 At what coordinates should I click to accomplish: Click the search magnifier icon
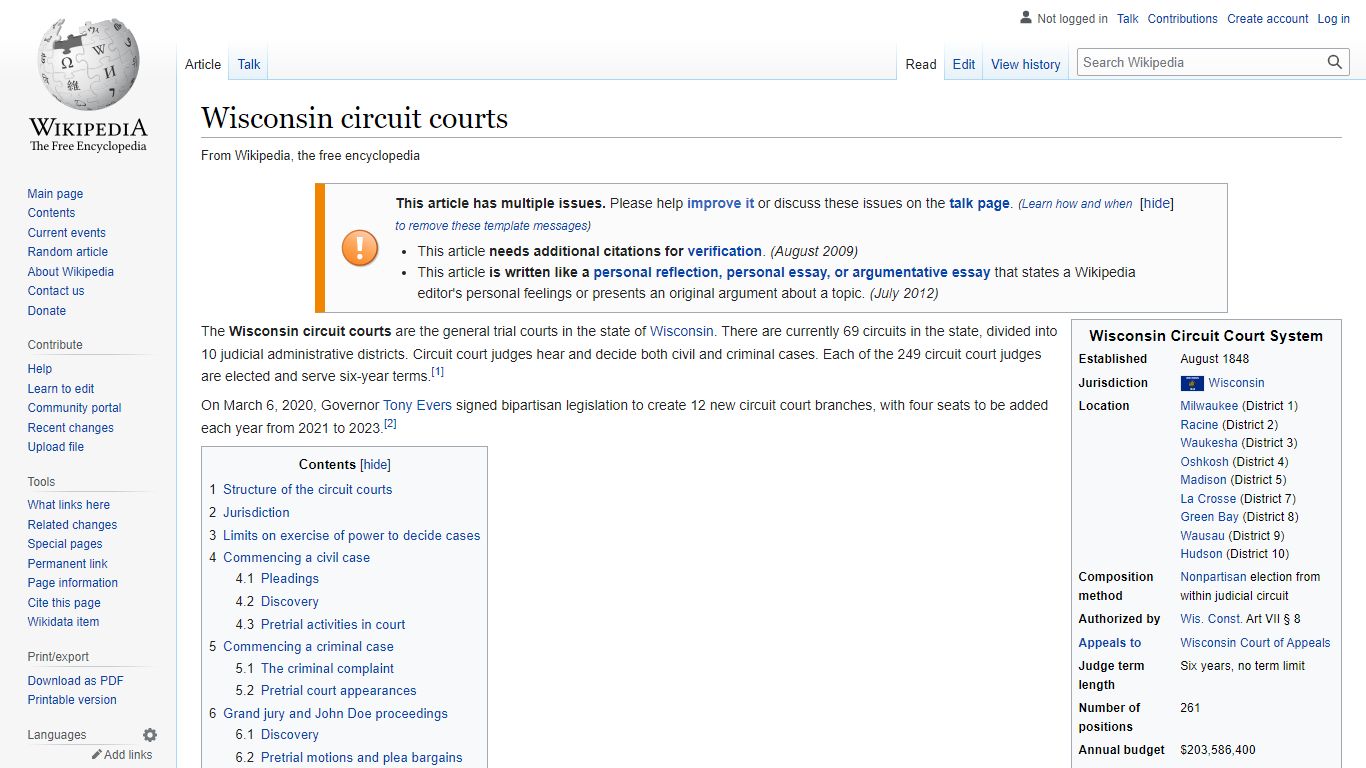coord(1335,62)
